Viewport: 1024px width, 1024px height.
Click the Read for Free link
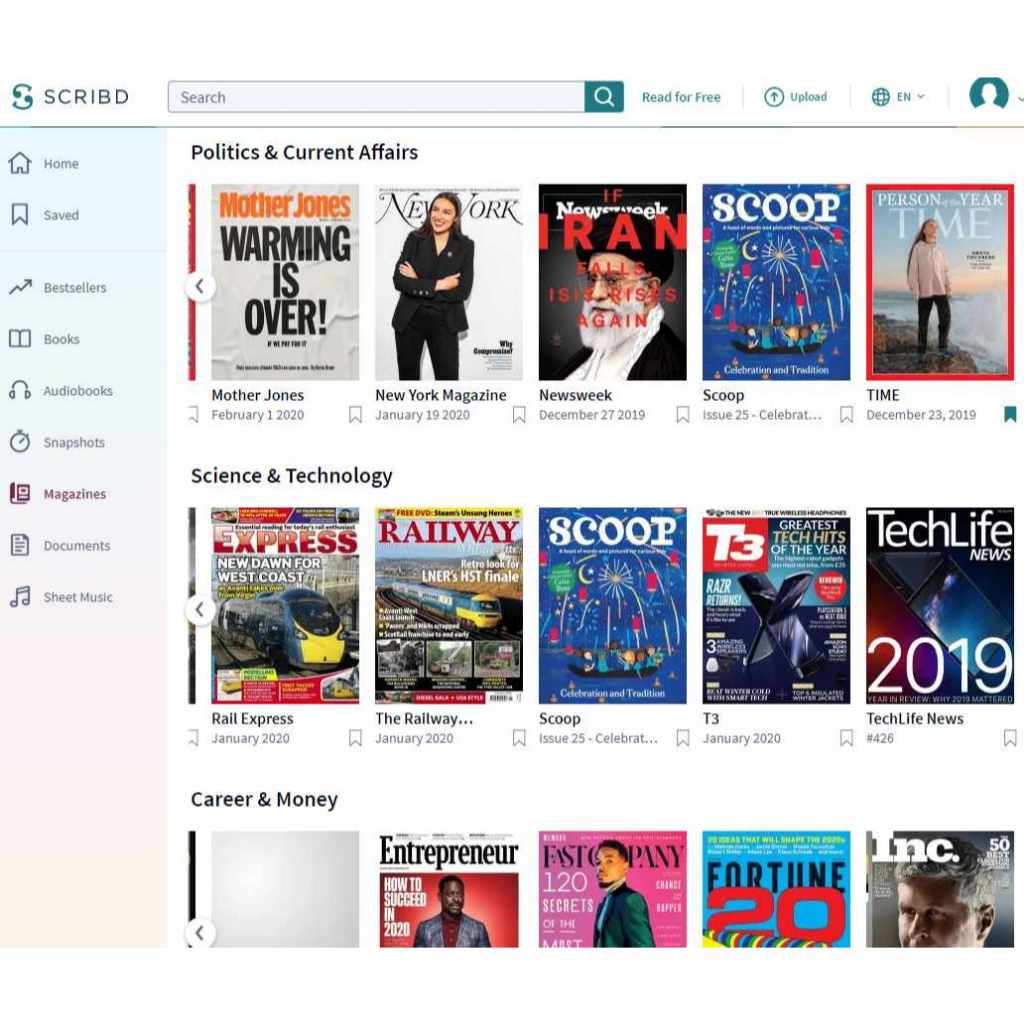click(681, 97)
